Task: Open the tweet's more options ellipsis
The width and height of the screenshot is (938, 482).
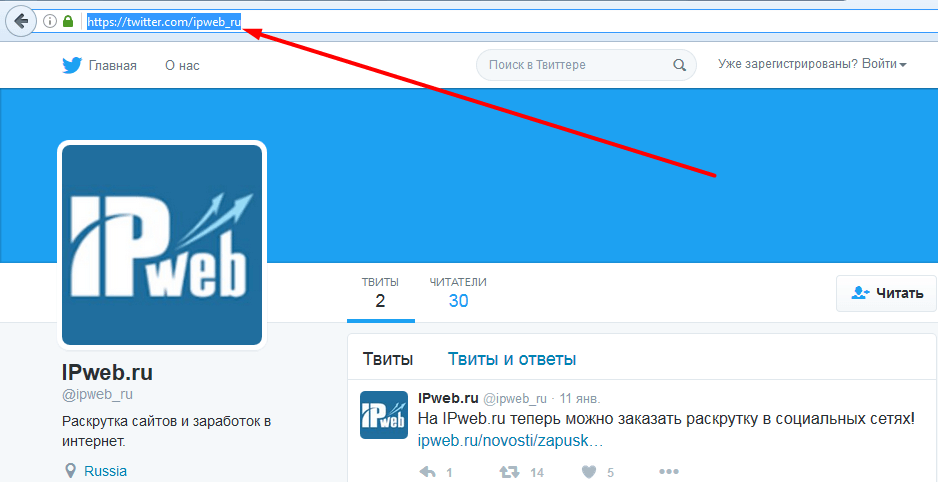Action: click(668, 471)
